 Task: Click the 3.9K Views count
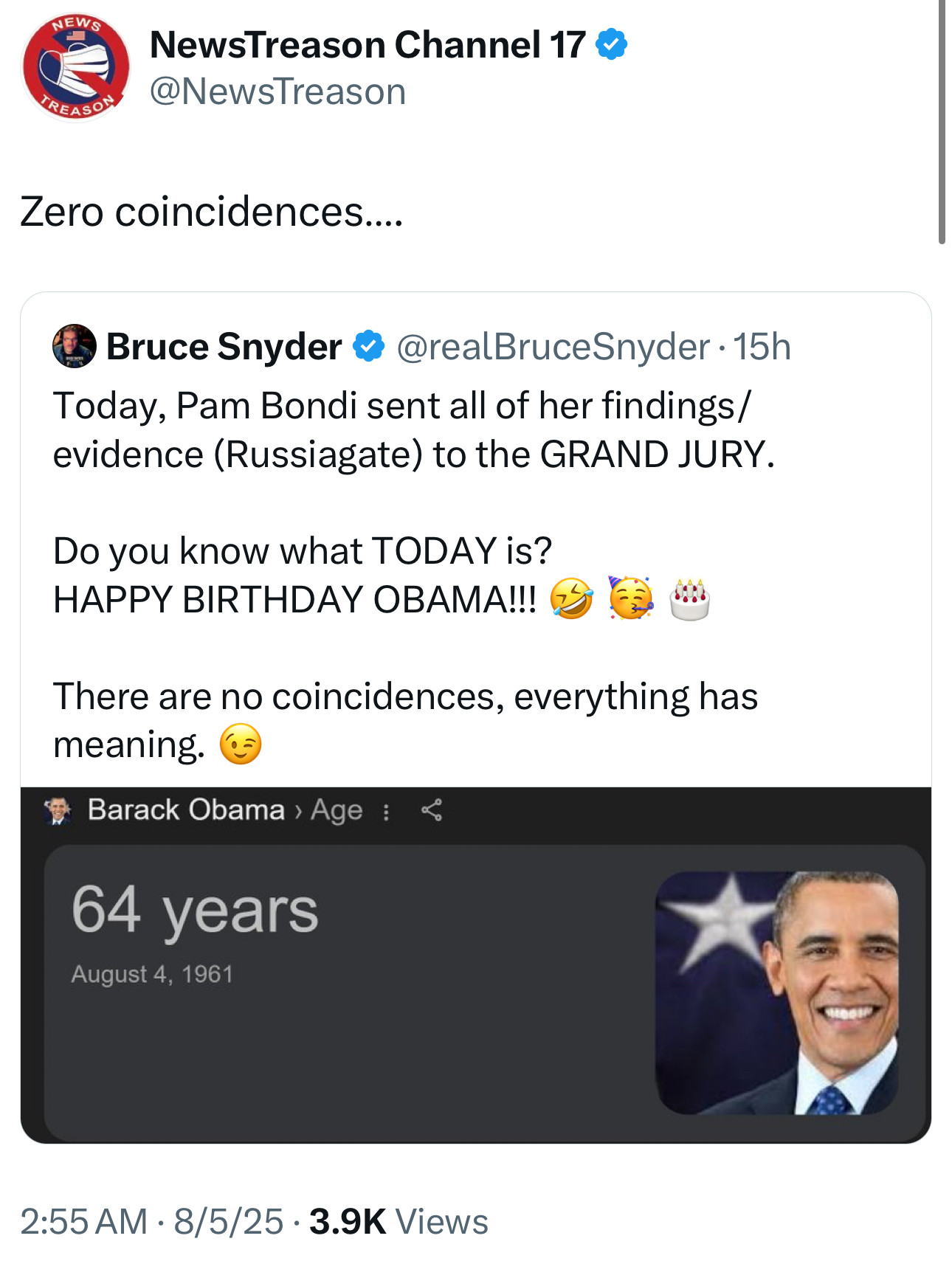click(399, 1221)
